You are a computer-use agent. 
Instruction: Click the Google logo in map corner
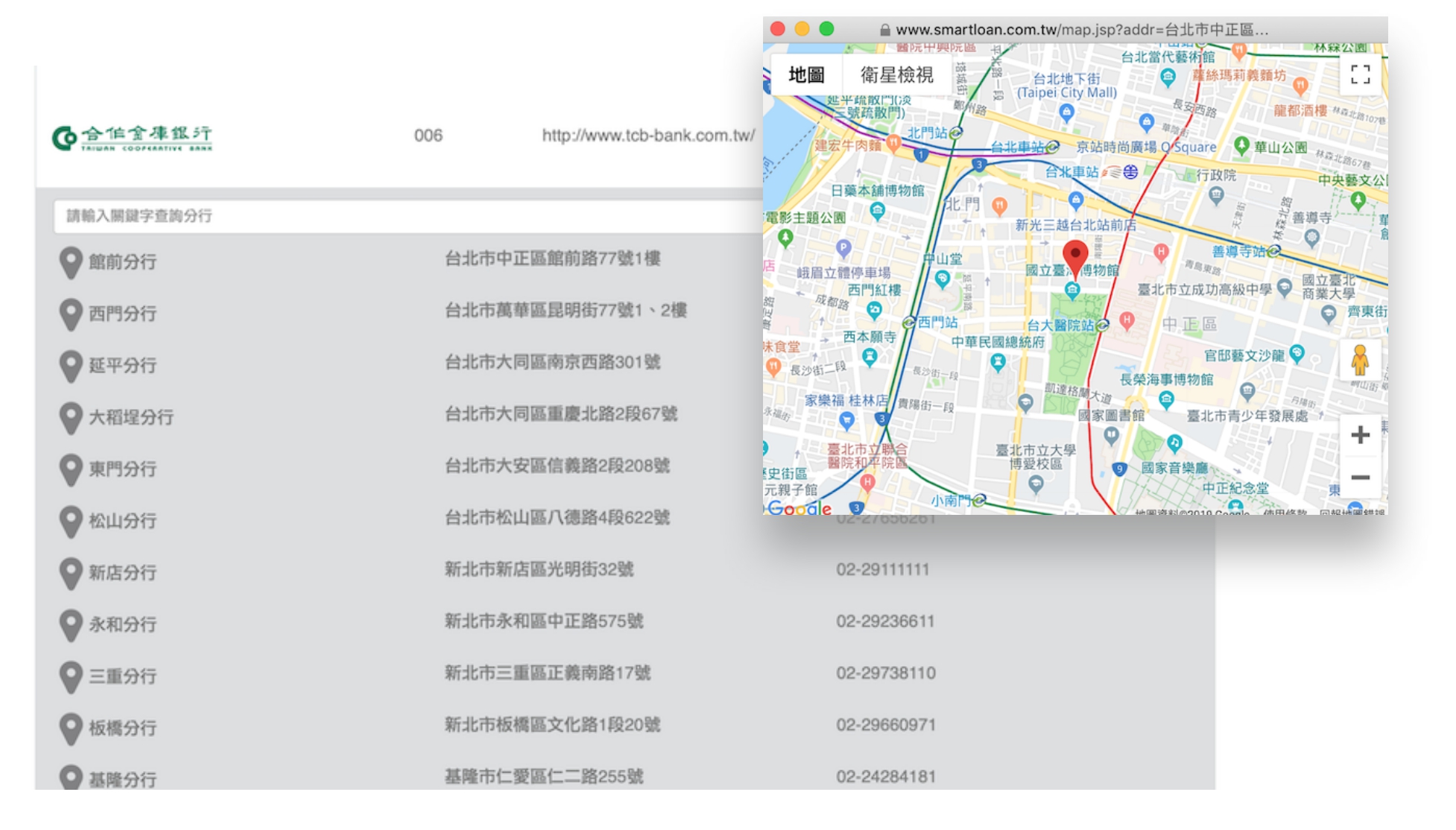[799, 507]
